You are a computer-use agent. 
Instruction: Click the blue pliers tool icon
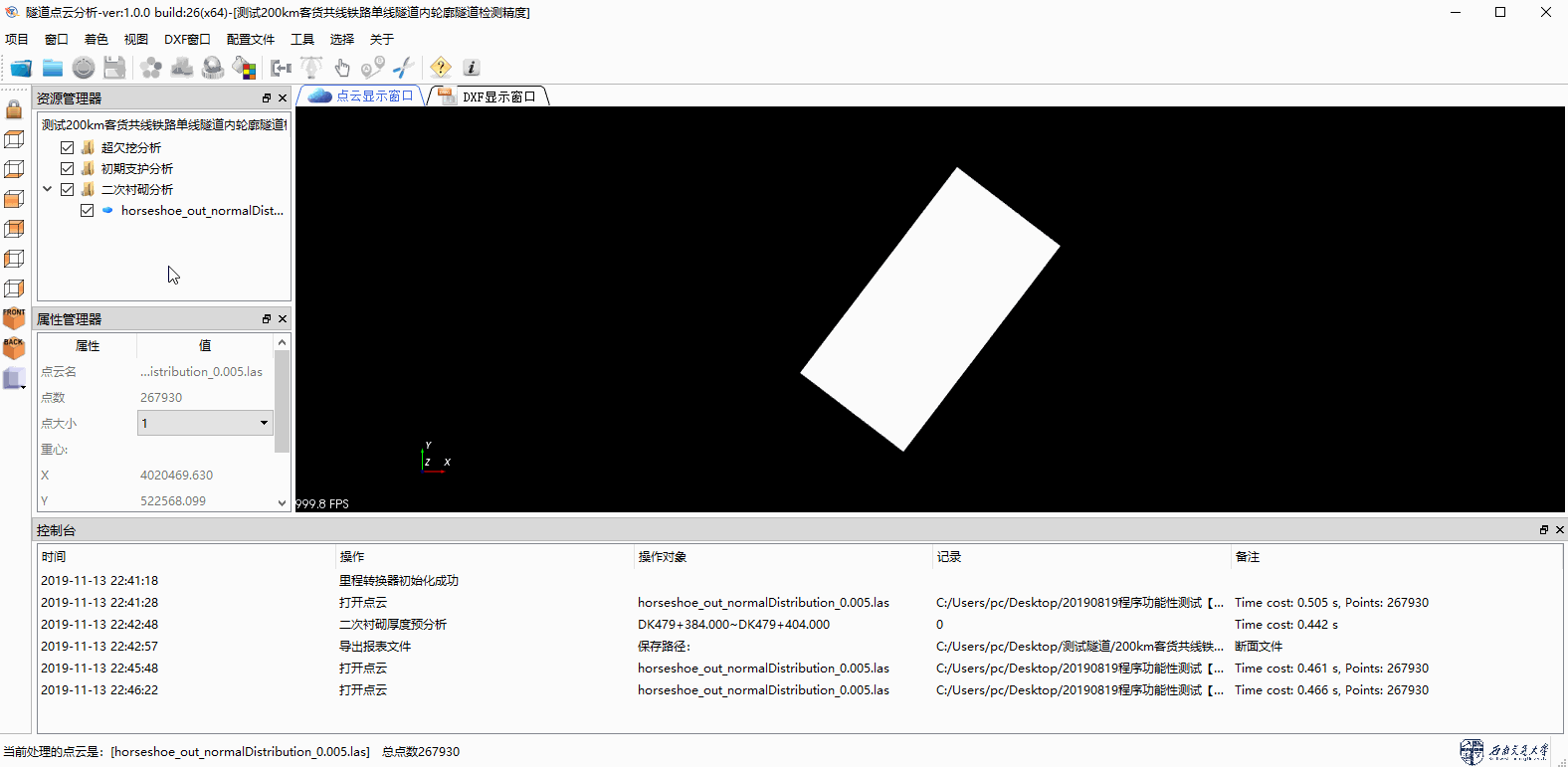coord(403,68)
